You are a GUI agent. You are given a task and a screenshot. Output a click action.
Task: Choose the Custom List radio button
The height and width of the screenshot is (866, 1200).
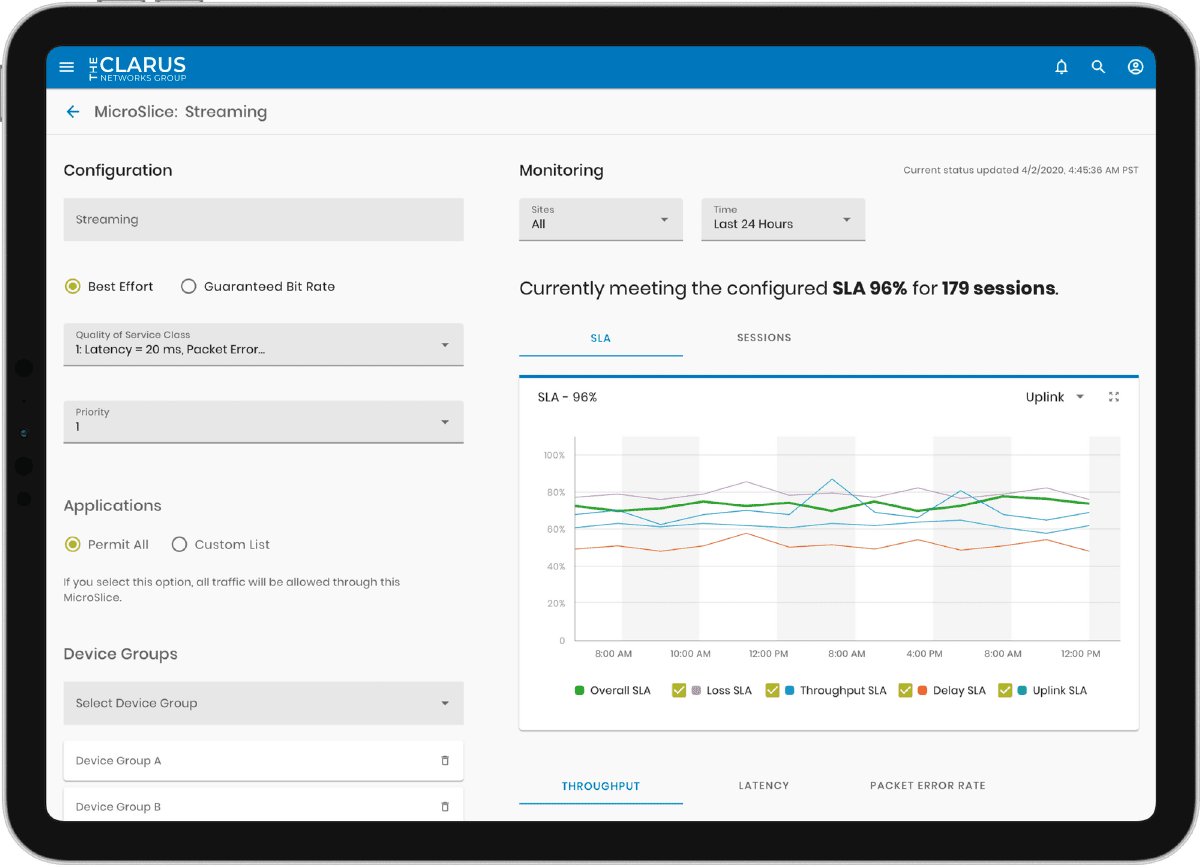point(180,545)
